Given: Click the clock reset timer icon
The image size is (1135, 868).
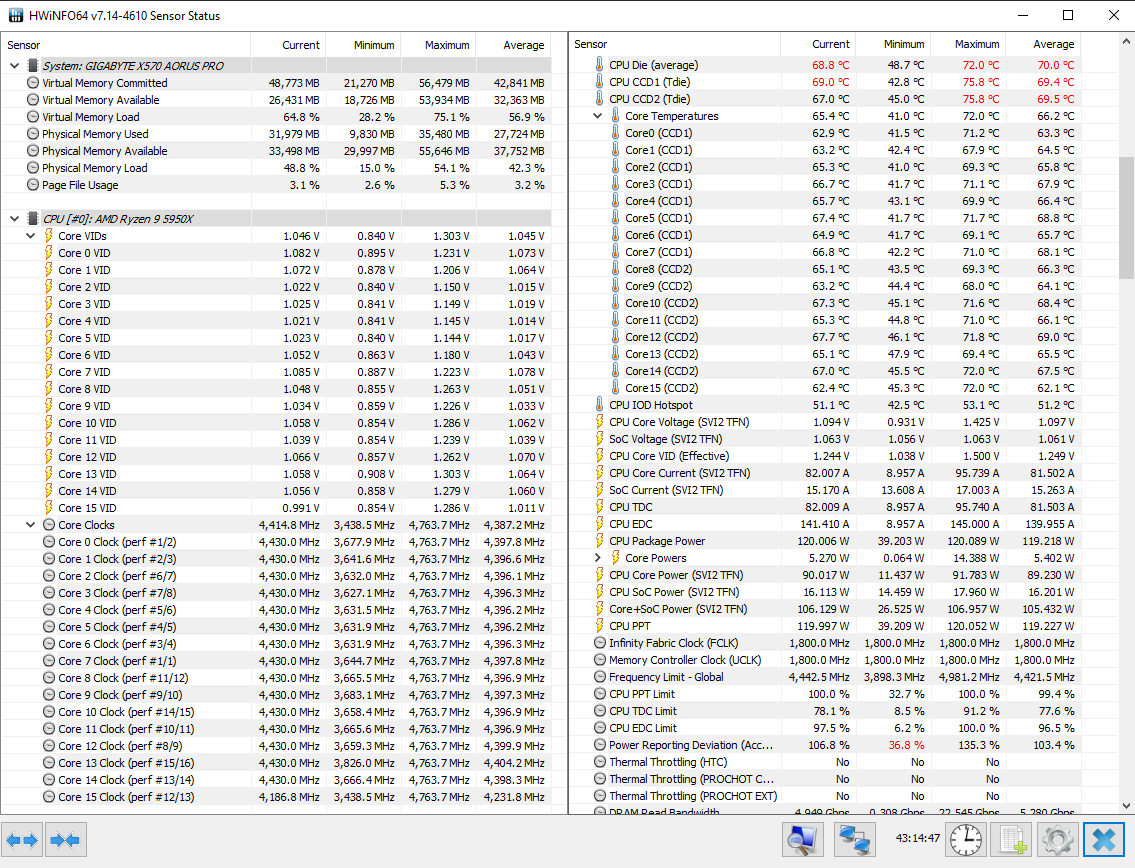Looking at the screenshot, I should pos(966,840).
